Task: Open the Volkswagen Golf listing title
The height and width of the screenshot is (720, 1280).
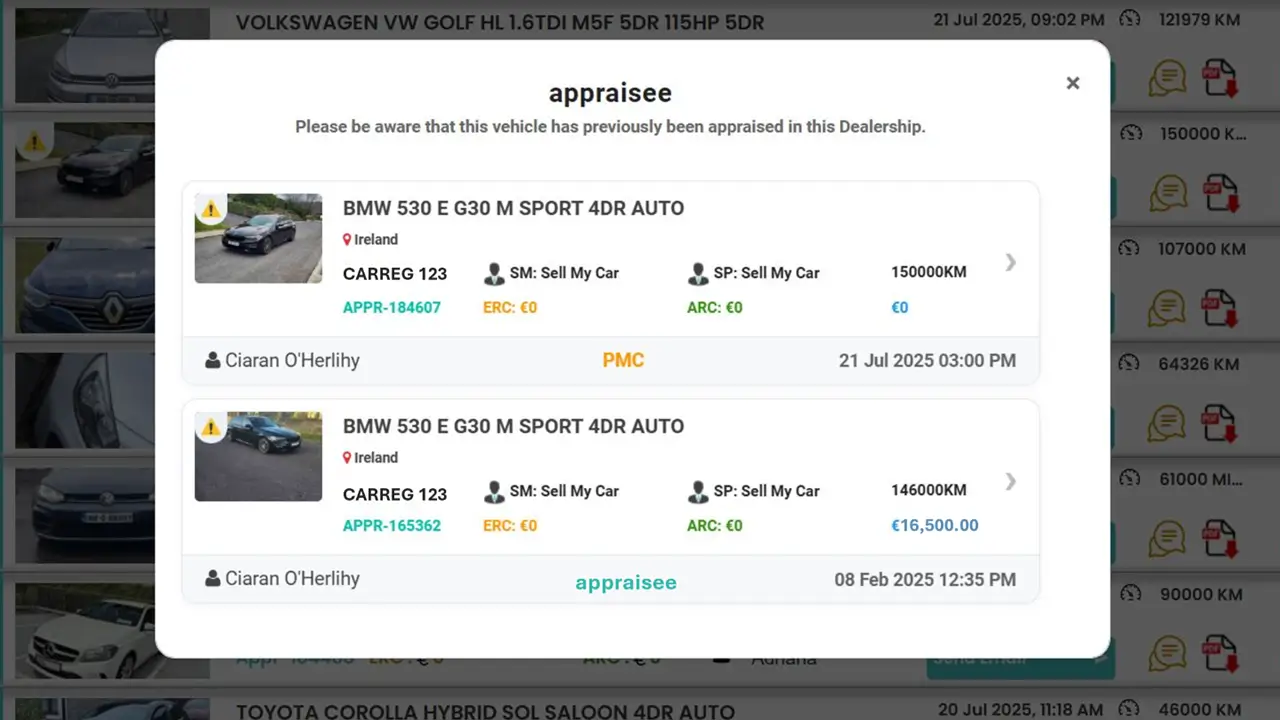Action: tap(499, 22)
